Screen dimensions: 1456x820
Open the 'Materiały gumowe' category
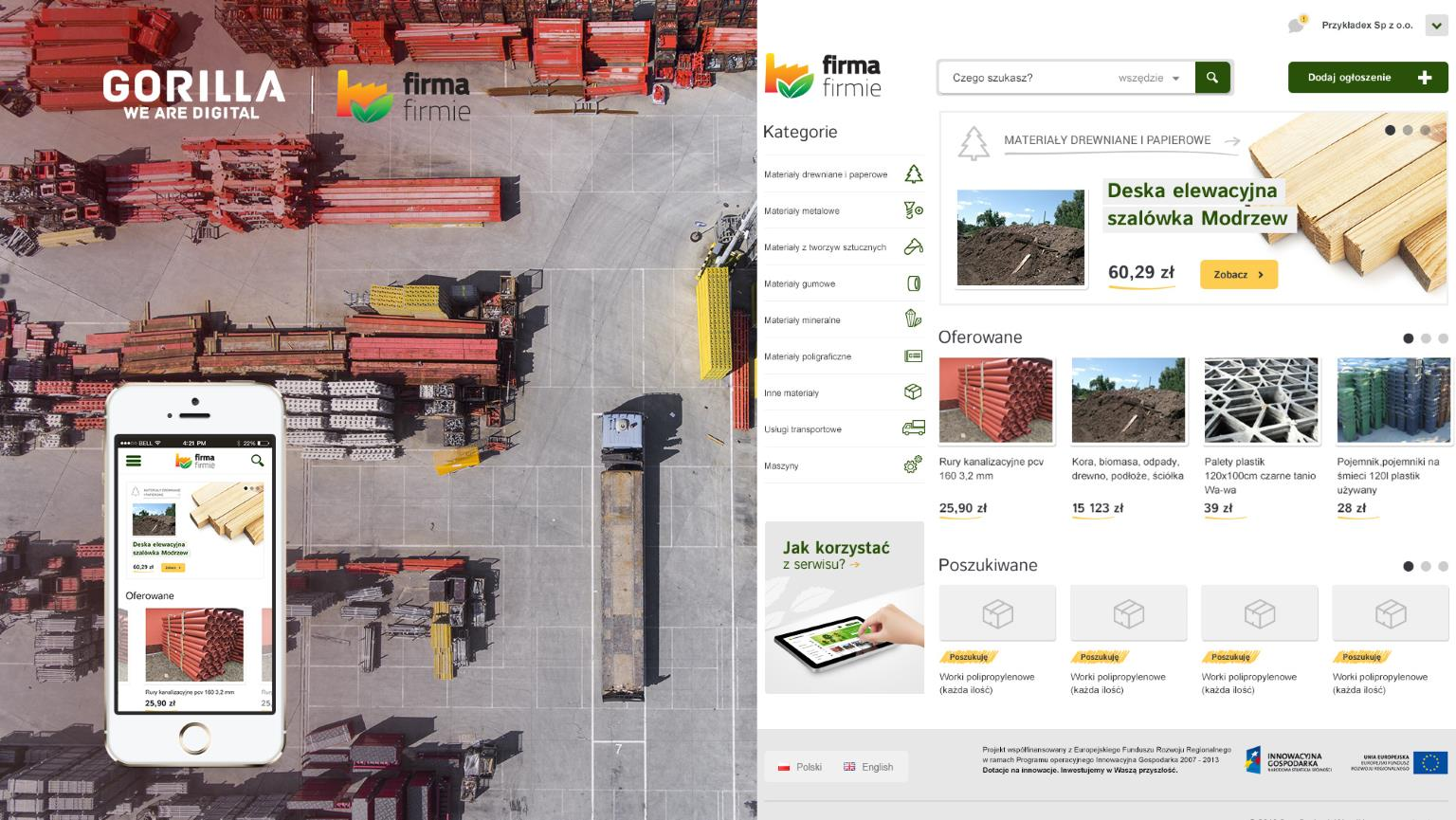coord(800,283)
